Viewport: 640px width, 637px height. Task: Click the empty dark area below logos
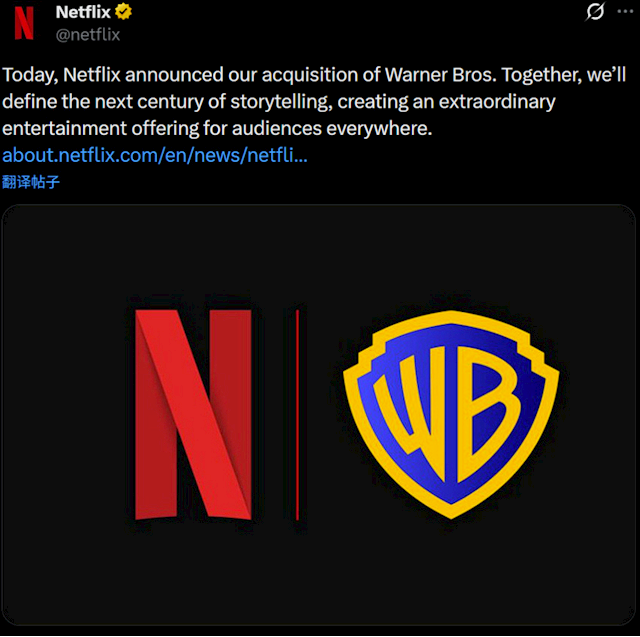(319, 575)
